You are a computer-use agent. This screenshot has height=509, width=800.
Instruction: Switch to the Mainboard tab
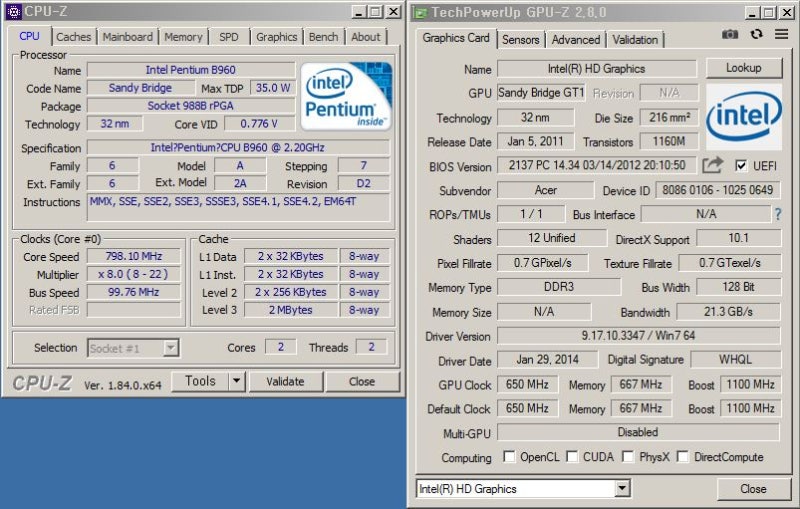click(x=128, y=37)
